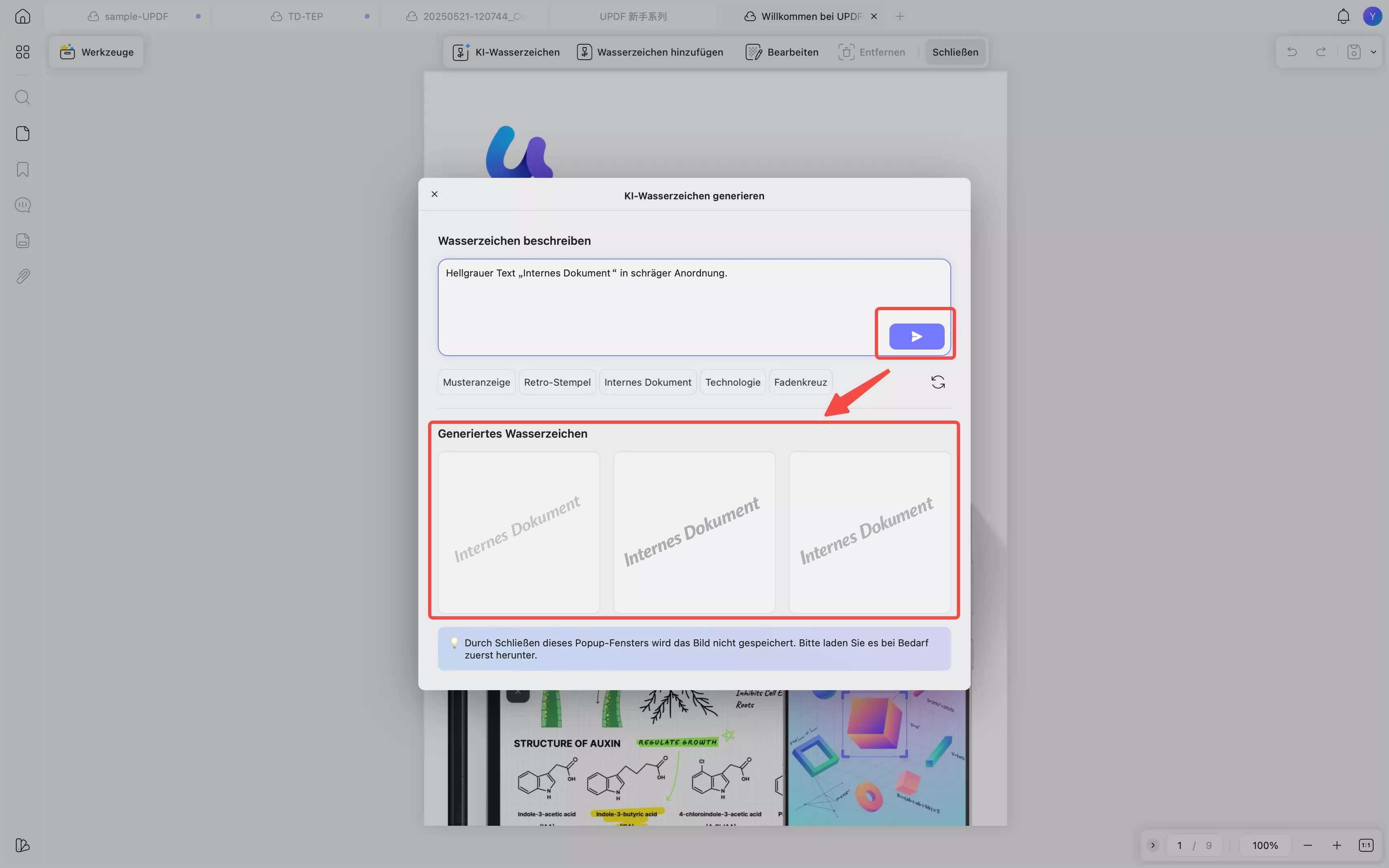
Task: Choose the first generated watermark thumbnail
Action: [x=518, y=532]
